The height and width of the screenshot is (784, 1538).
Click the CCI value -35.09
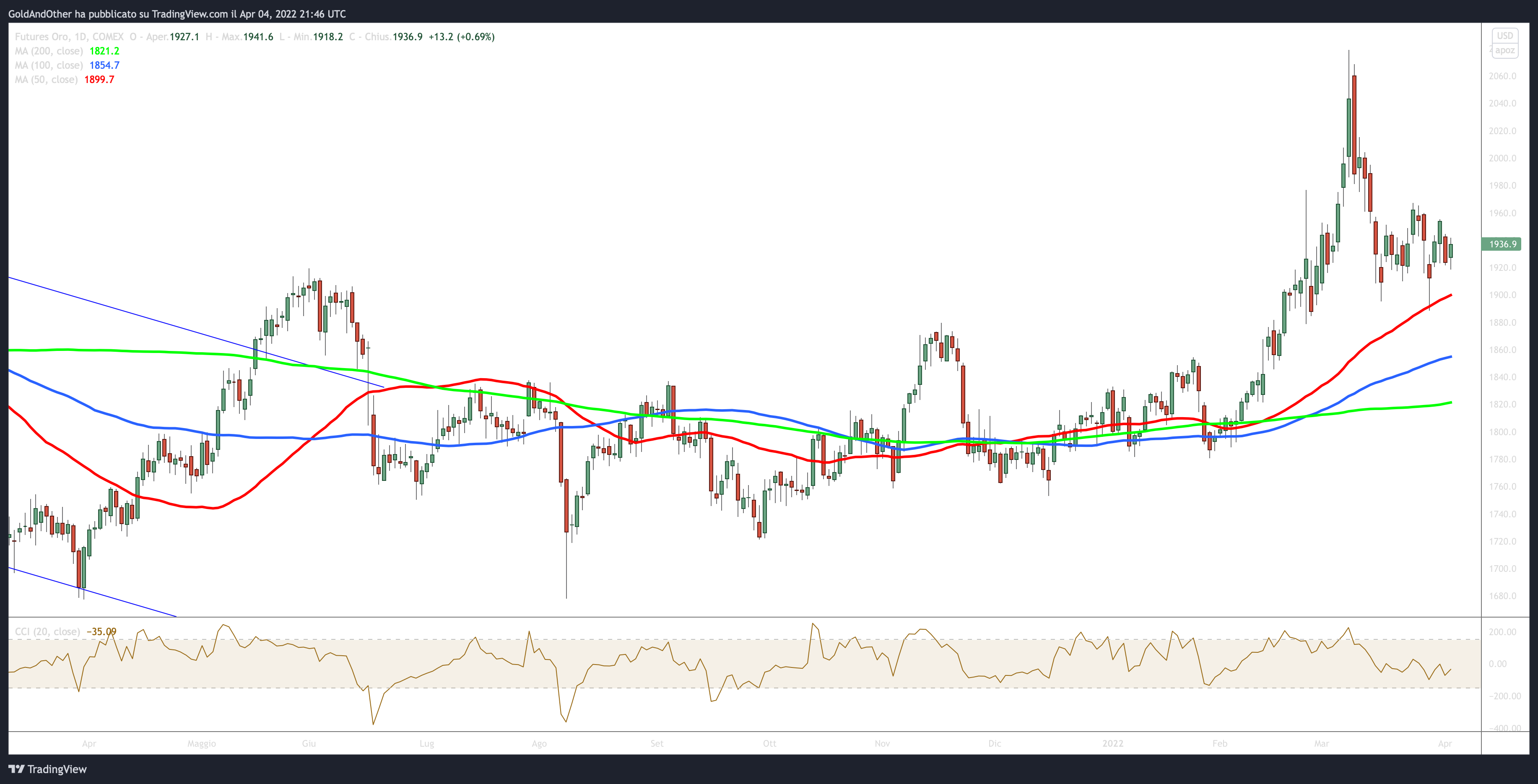coord(101,631)
